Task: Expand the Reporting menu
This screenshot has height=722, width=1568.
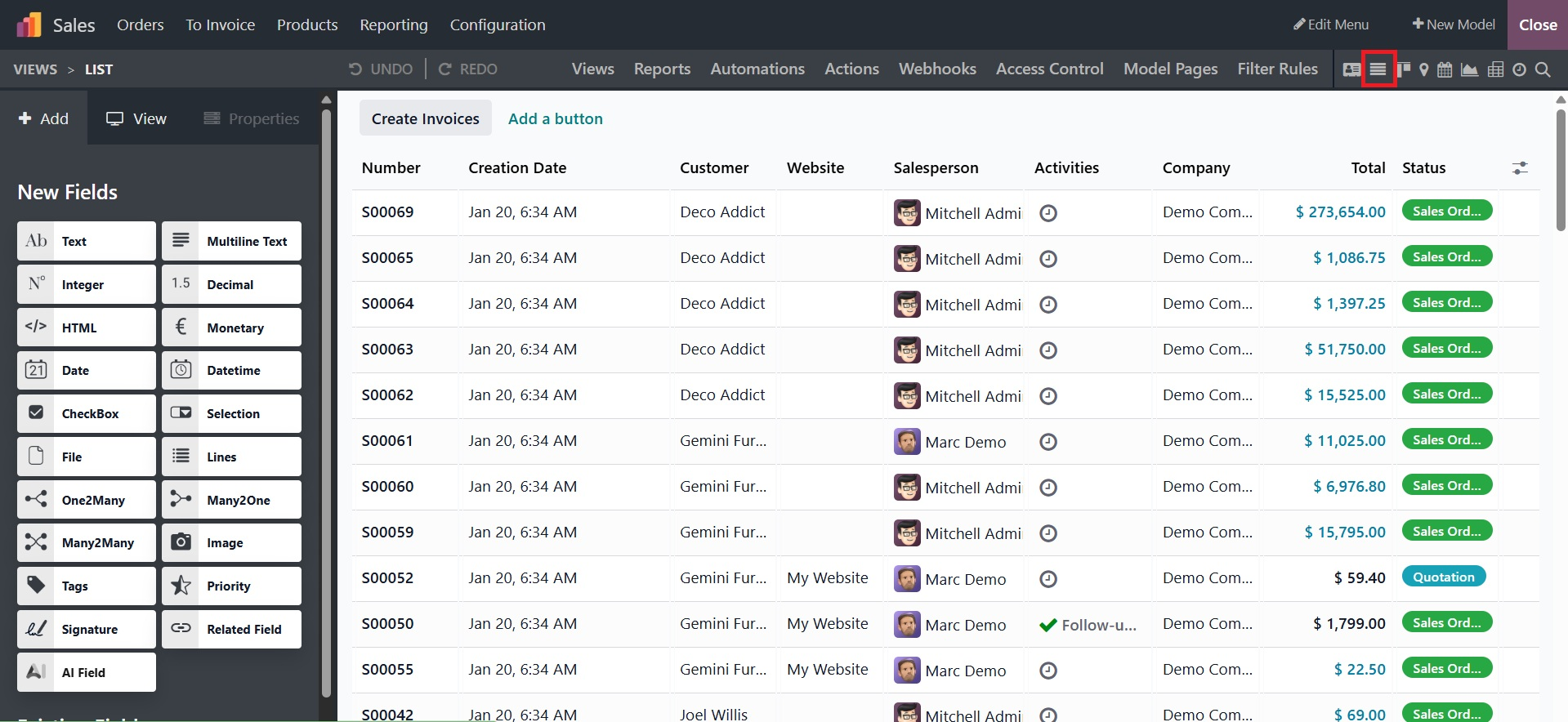Action: click(x=394, y=25)
